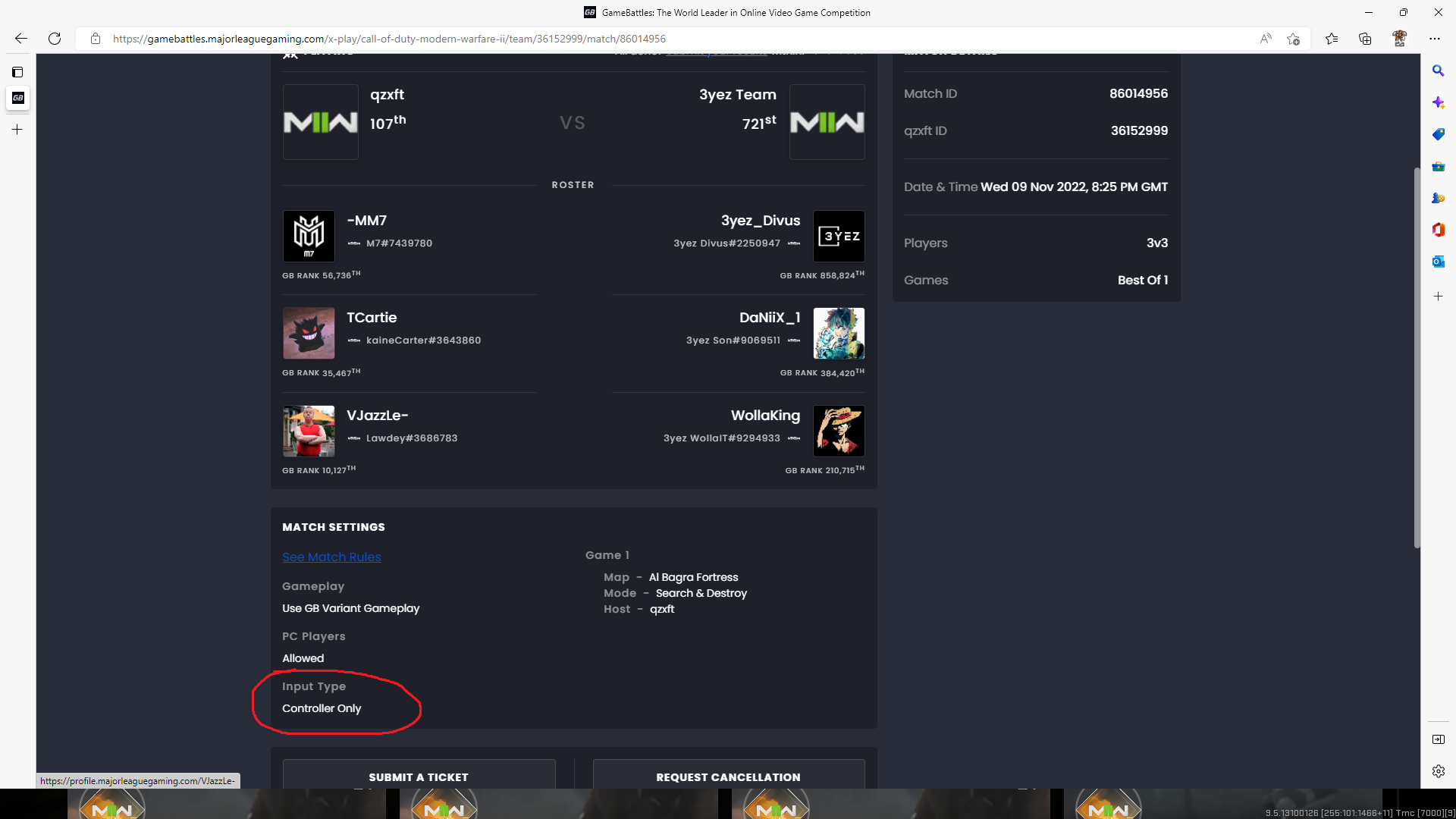1456x819 pixels.
Task: Open the Favorites list
Action: (x=1332, y=39)
